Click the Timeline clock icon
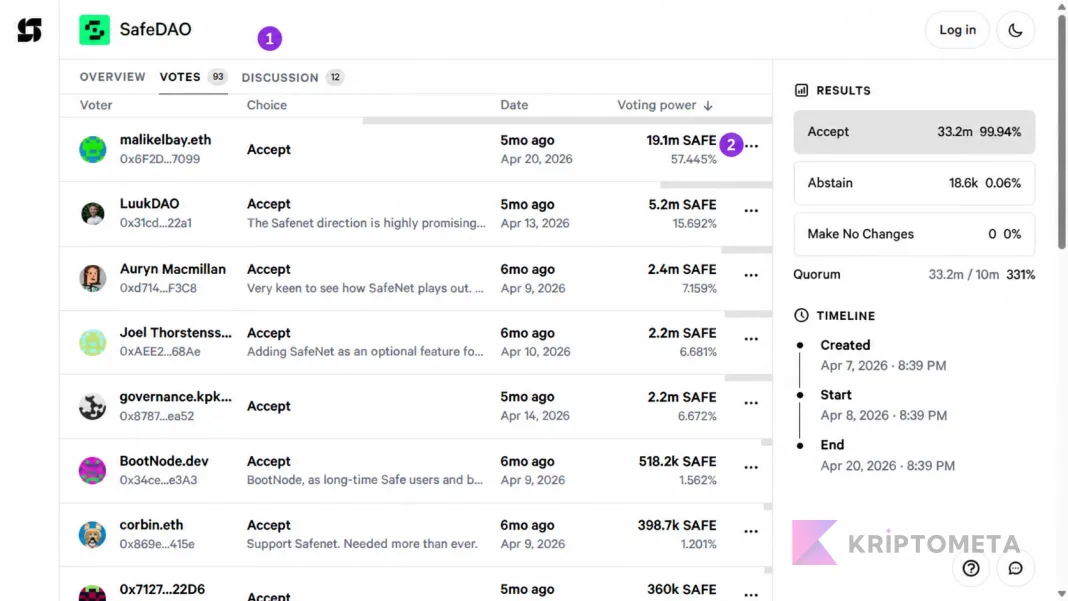Image resolution: width=1068 pixels, height=601 pixels. pos(801,315)
